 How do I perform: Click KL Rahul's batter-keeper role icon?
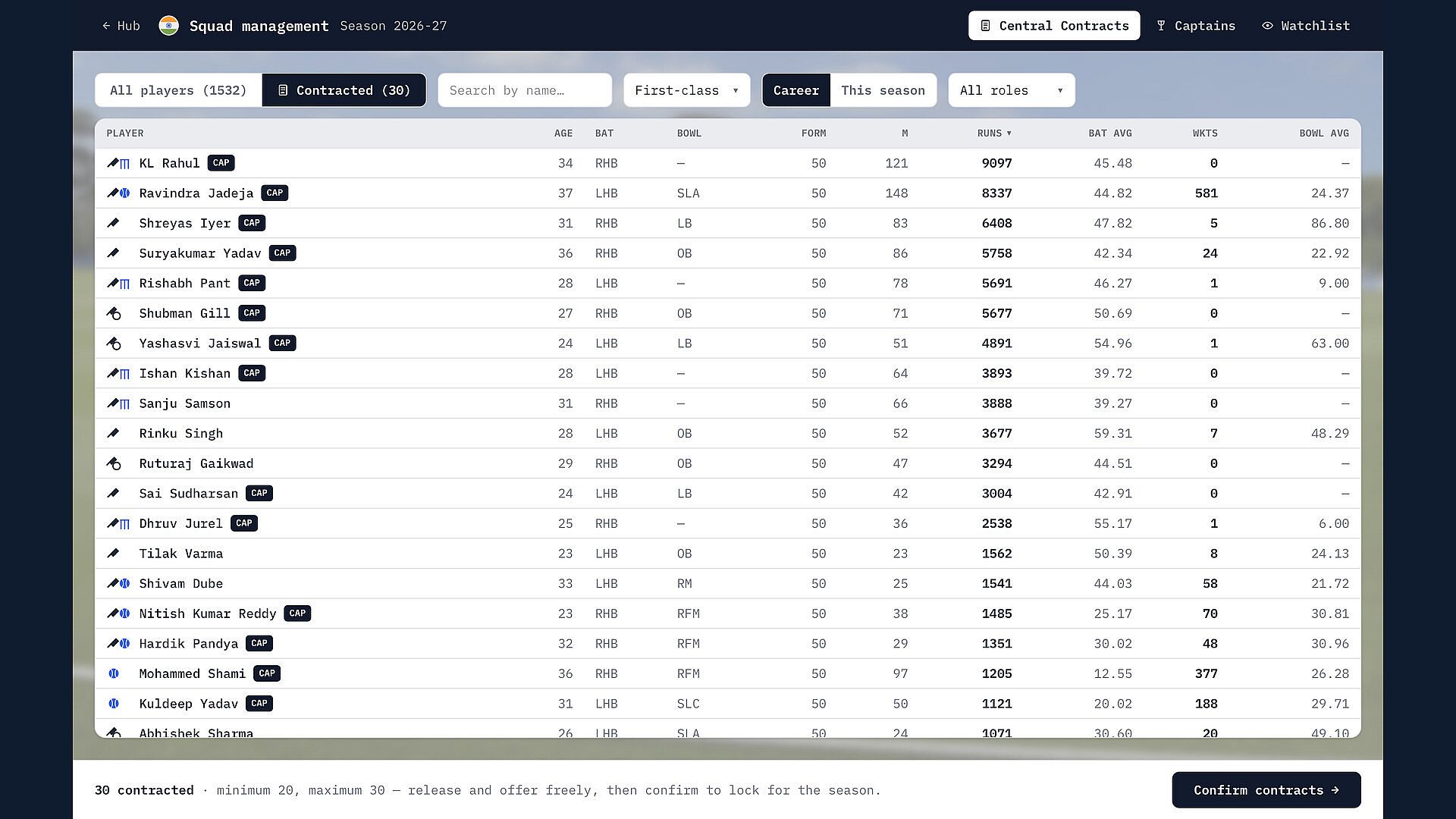pyautogui.click(x=118, y=163)
